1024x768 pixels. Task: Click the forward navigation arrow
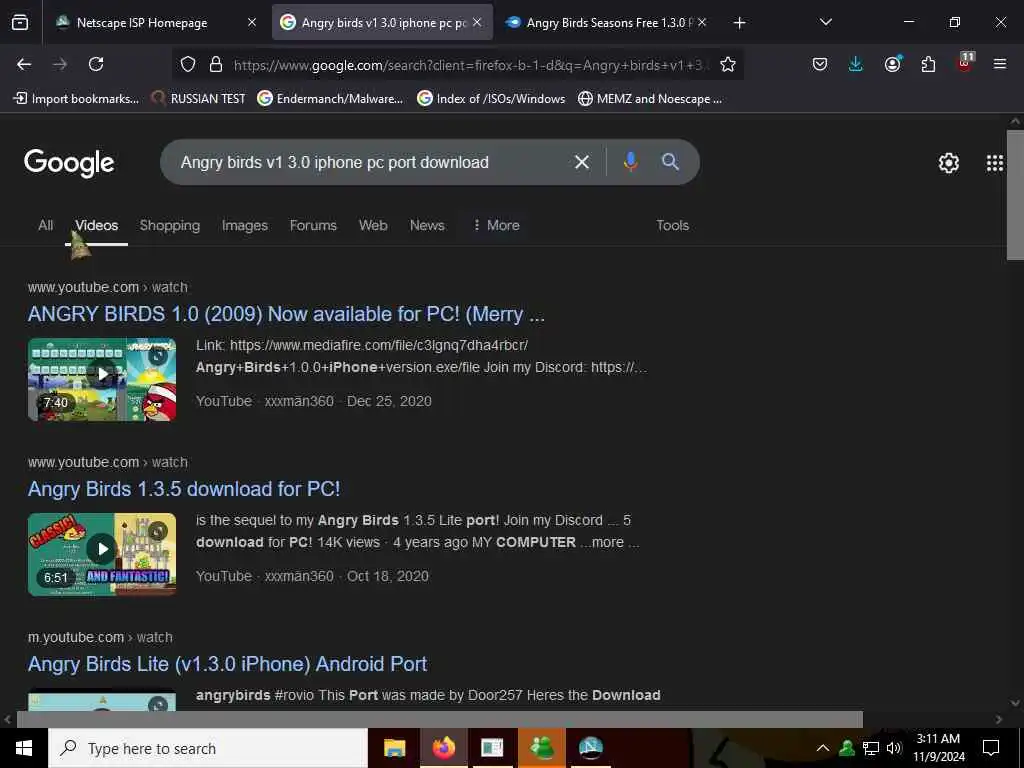click(x=60, y=64)
